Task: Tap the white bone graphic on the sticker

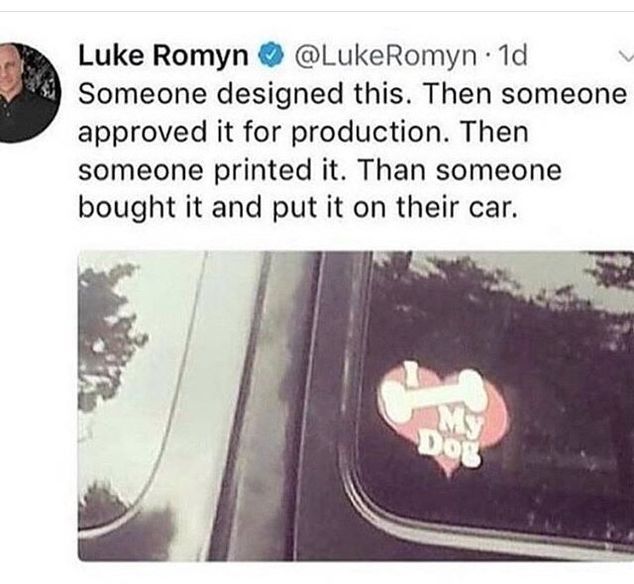Action: (x=433, y=396)
